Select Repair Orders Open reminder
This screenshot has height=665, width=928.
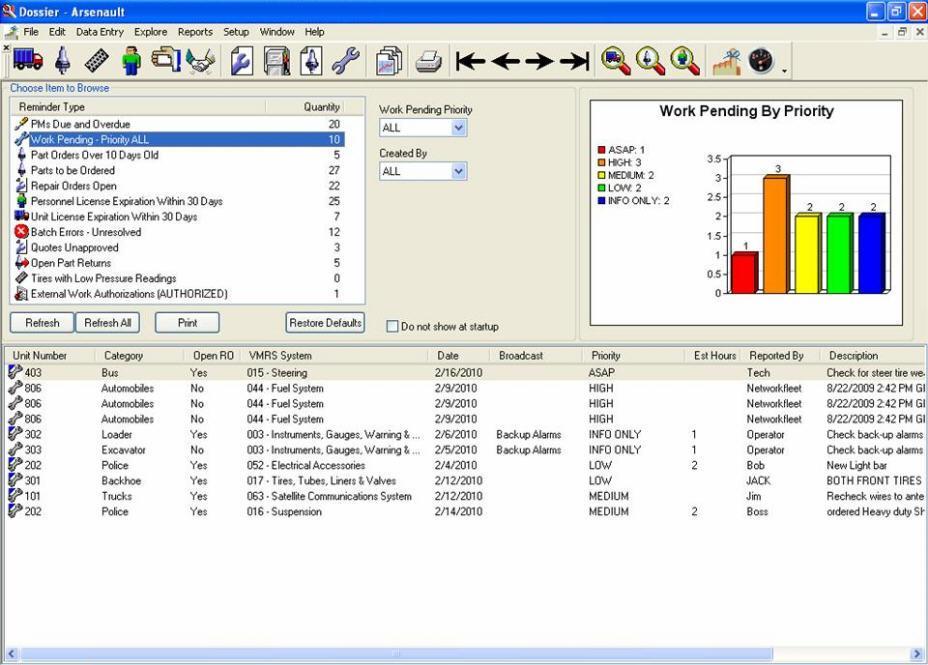click(178, 186)
